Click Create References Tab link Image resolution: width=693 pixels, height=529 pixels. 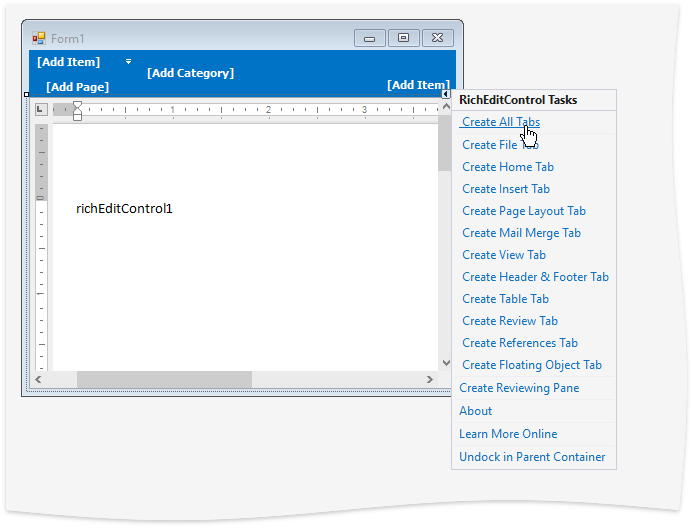(x=520, y=343)
